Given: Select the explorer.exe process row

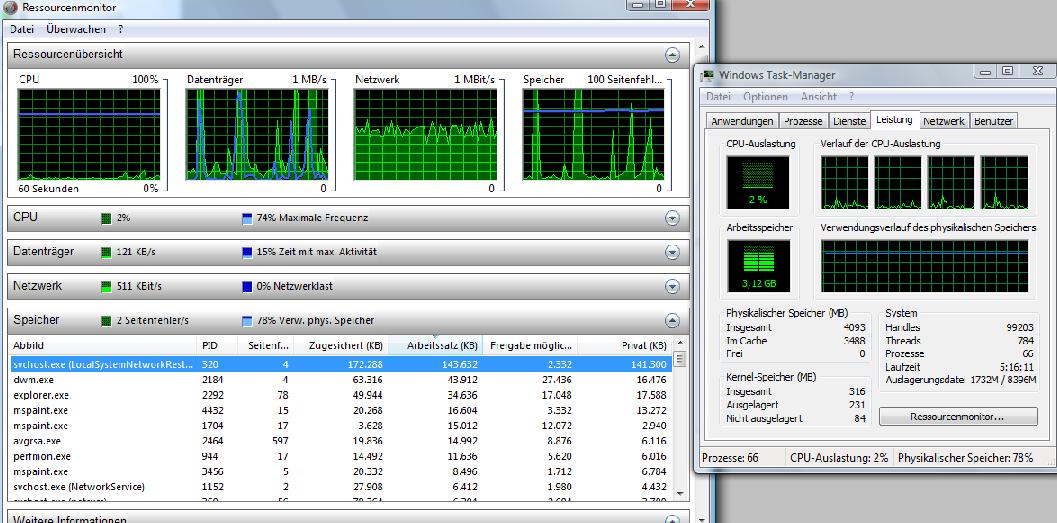Looking at the screenshot, I should point(340,395).
